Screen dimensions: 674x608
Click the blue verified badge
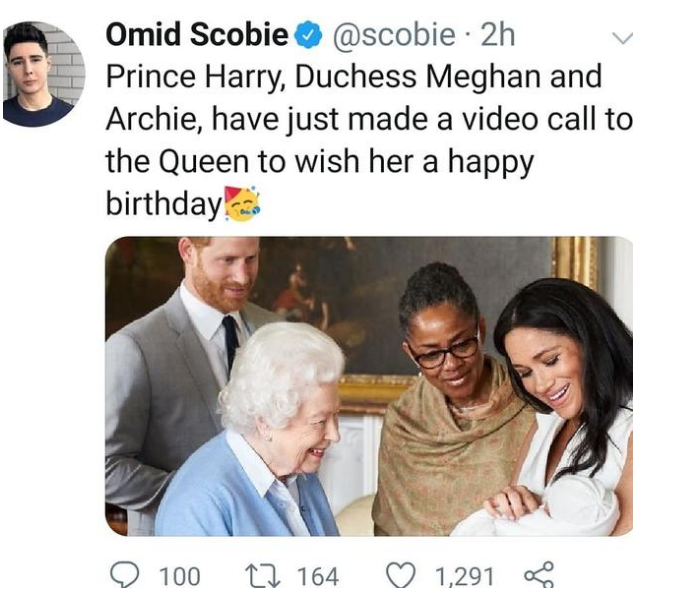click(308, 36)
